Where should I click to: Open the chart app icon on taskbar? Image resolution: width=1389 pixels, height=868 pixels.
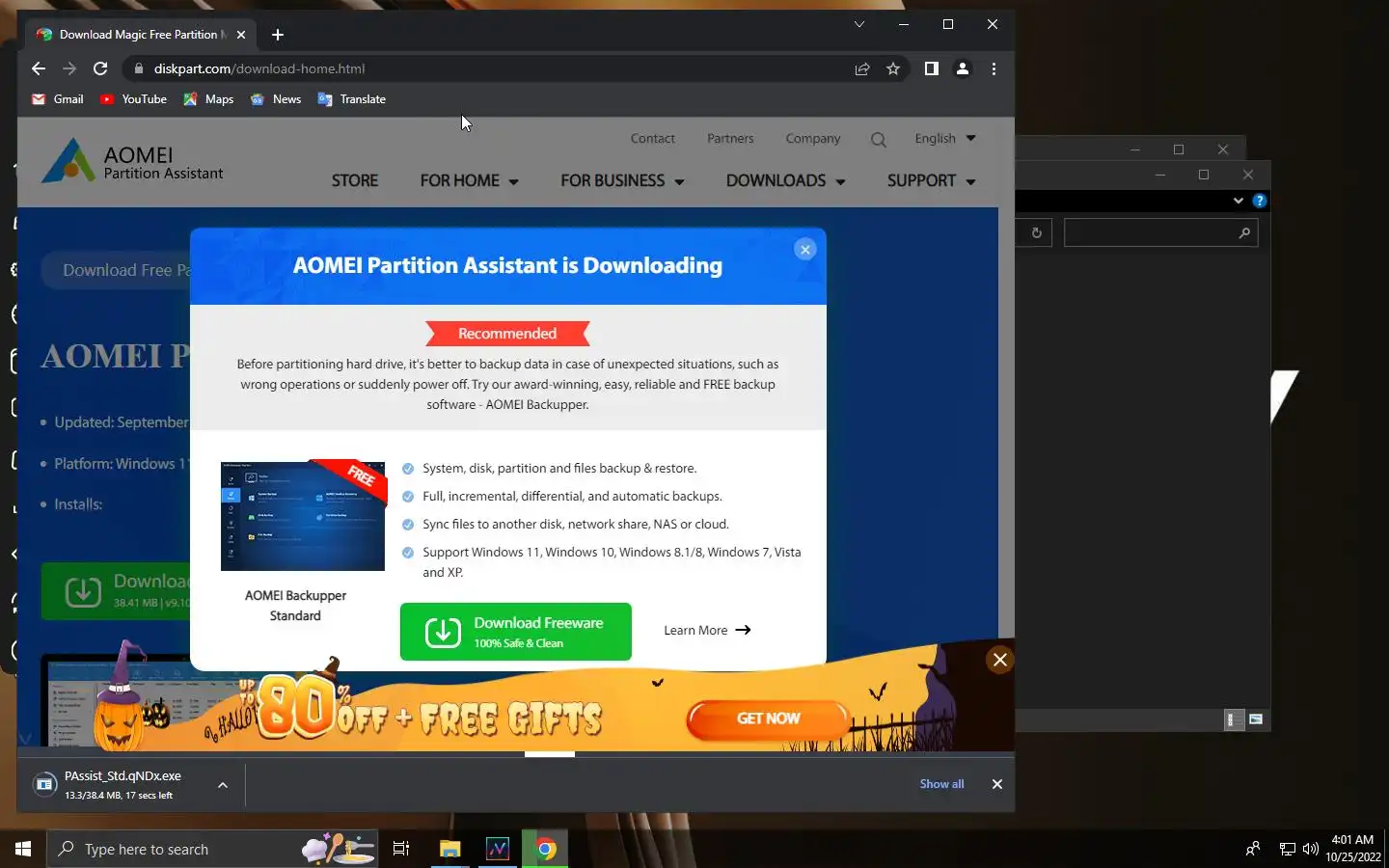pyautogui.click(x=498, y=849)
